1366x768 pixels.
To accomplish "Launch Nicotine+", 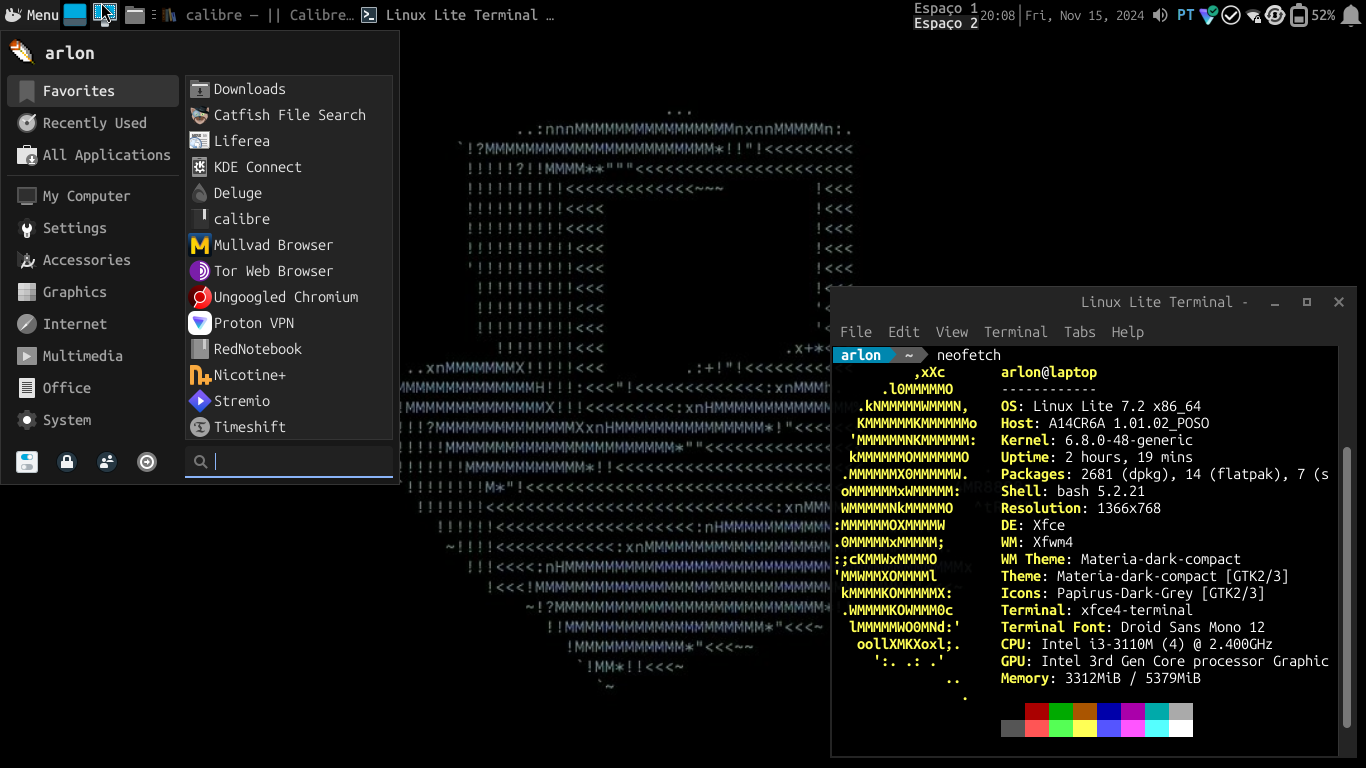I will coord(289,375).
